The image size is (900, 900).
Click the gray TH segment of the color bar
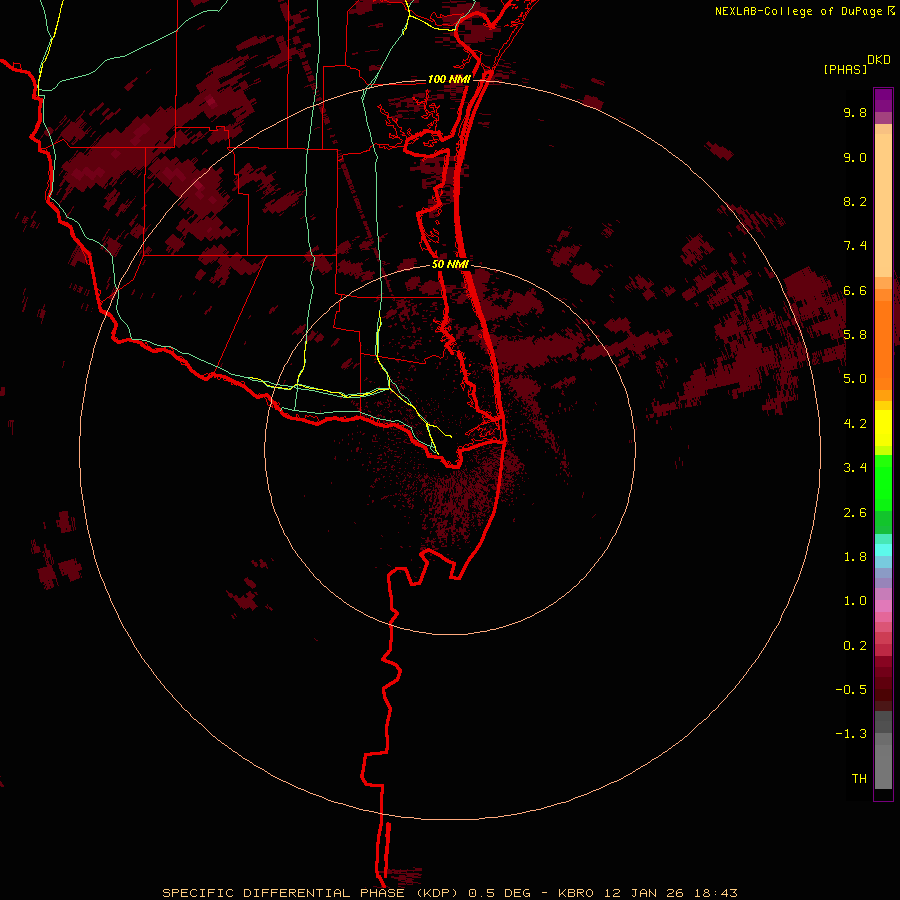pos(883,767)
